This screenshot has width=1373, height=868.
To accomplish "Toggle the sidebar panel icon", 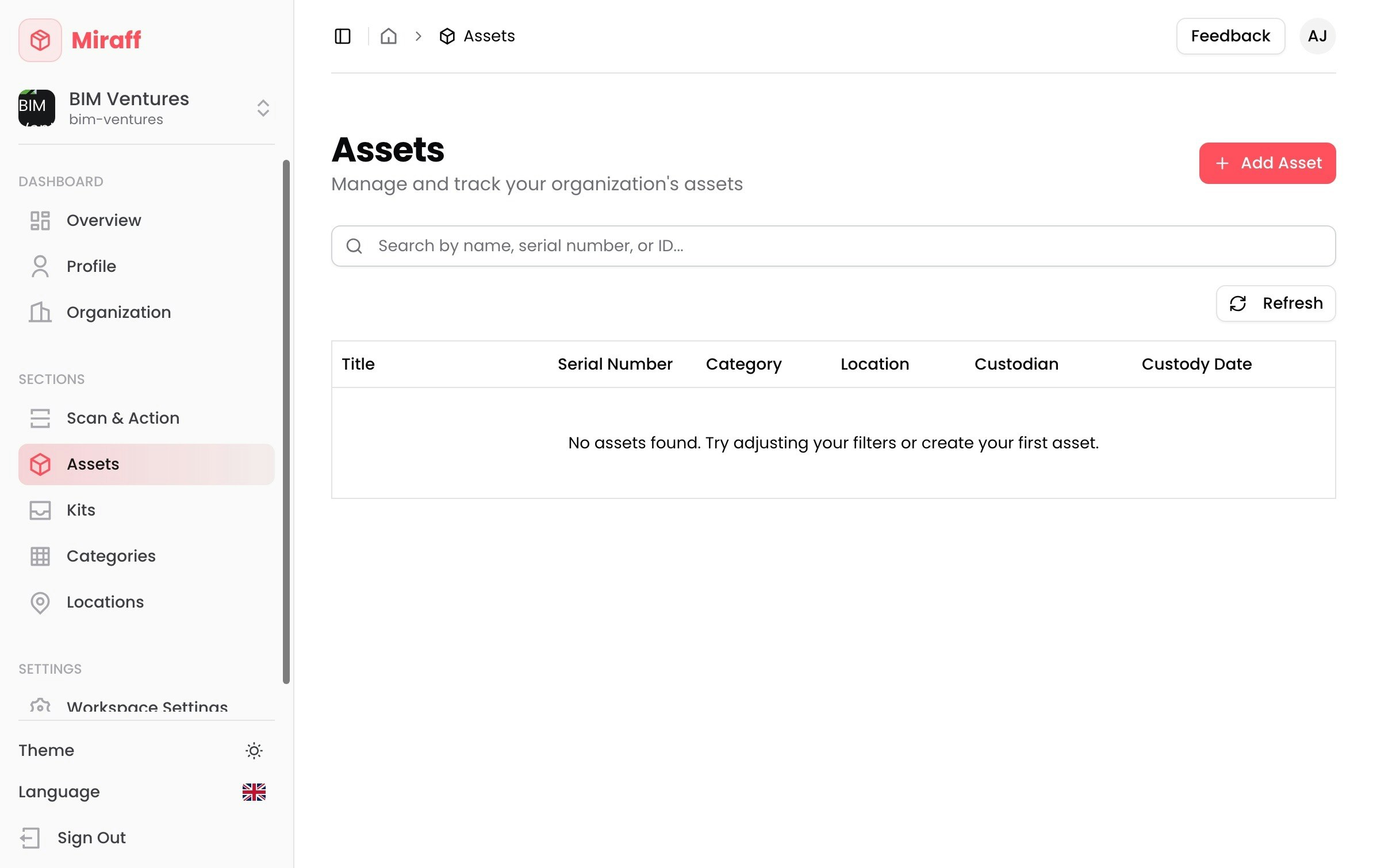I will (x=343, y=36).
